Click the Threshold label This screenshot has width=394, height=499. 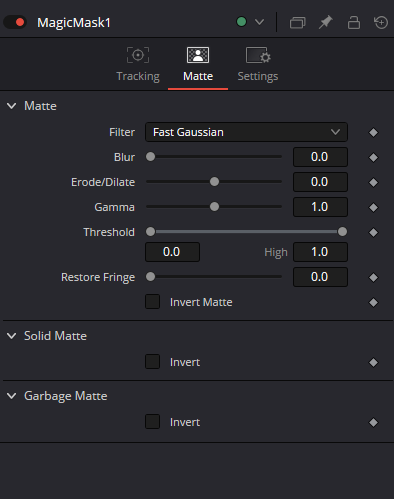(x=109, y=232)
